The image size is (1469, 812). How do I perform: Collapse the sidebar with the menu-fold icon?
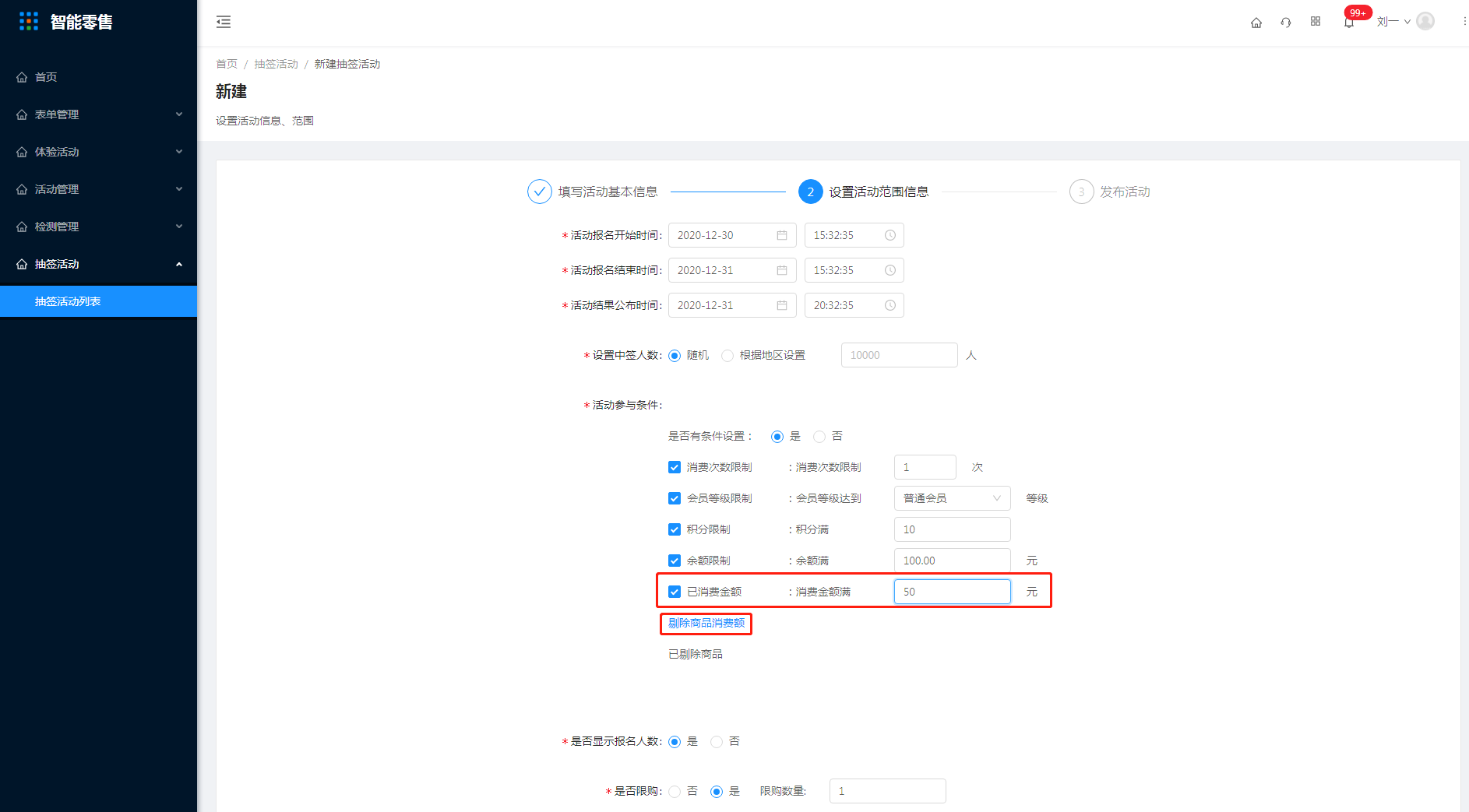click(224, 22)
